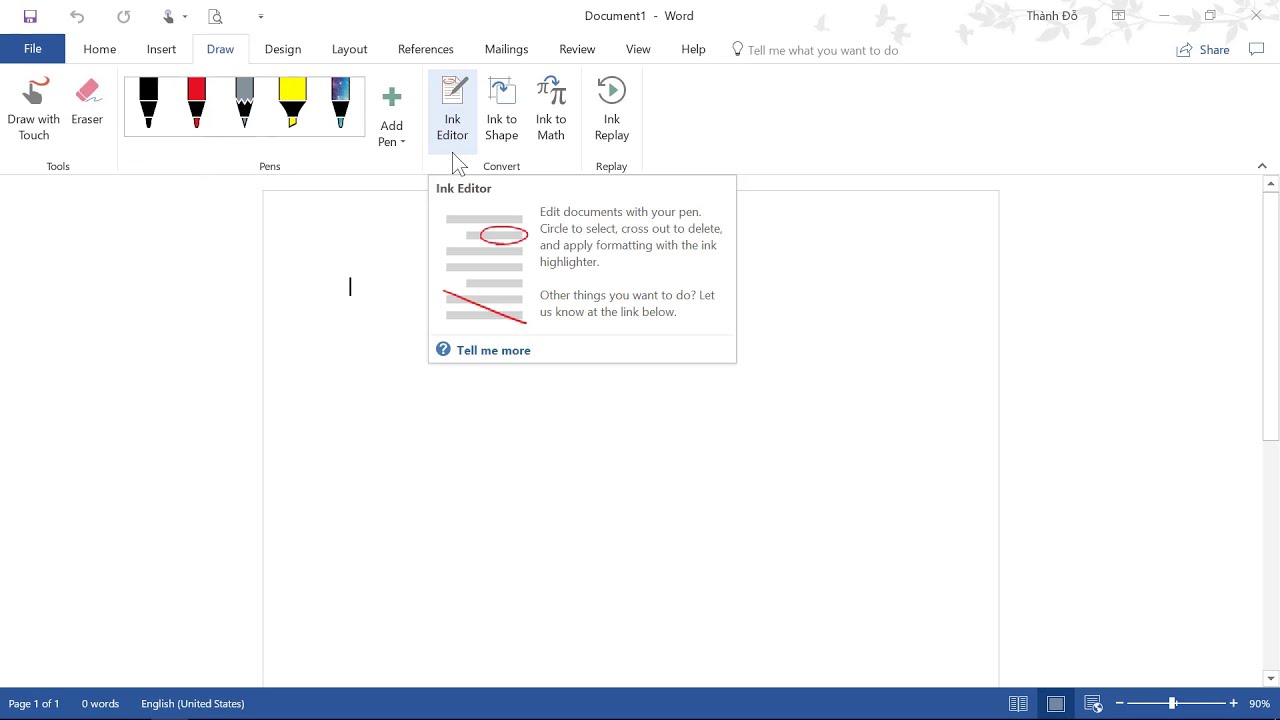Start Ink Replay

point(611,109)
